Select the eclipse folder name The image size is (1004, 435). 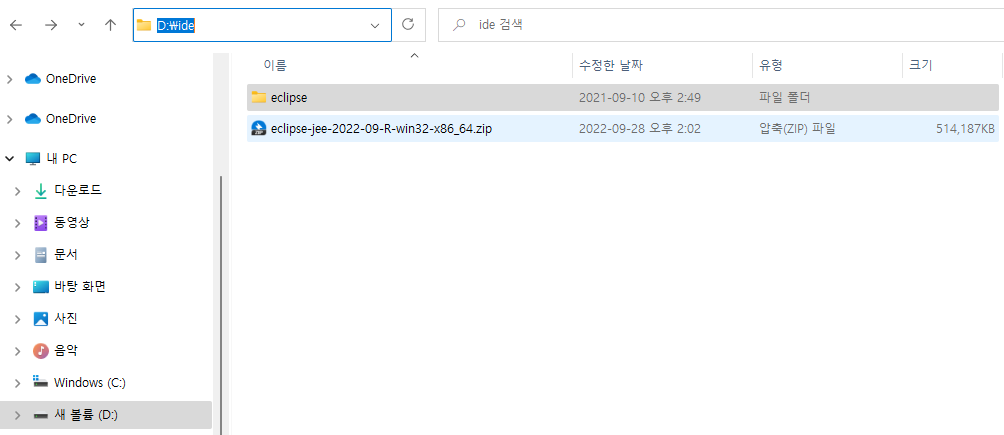click(289, 97)
